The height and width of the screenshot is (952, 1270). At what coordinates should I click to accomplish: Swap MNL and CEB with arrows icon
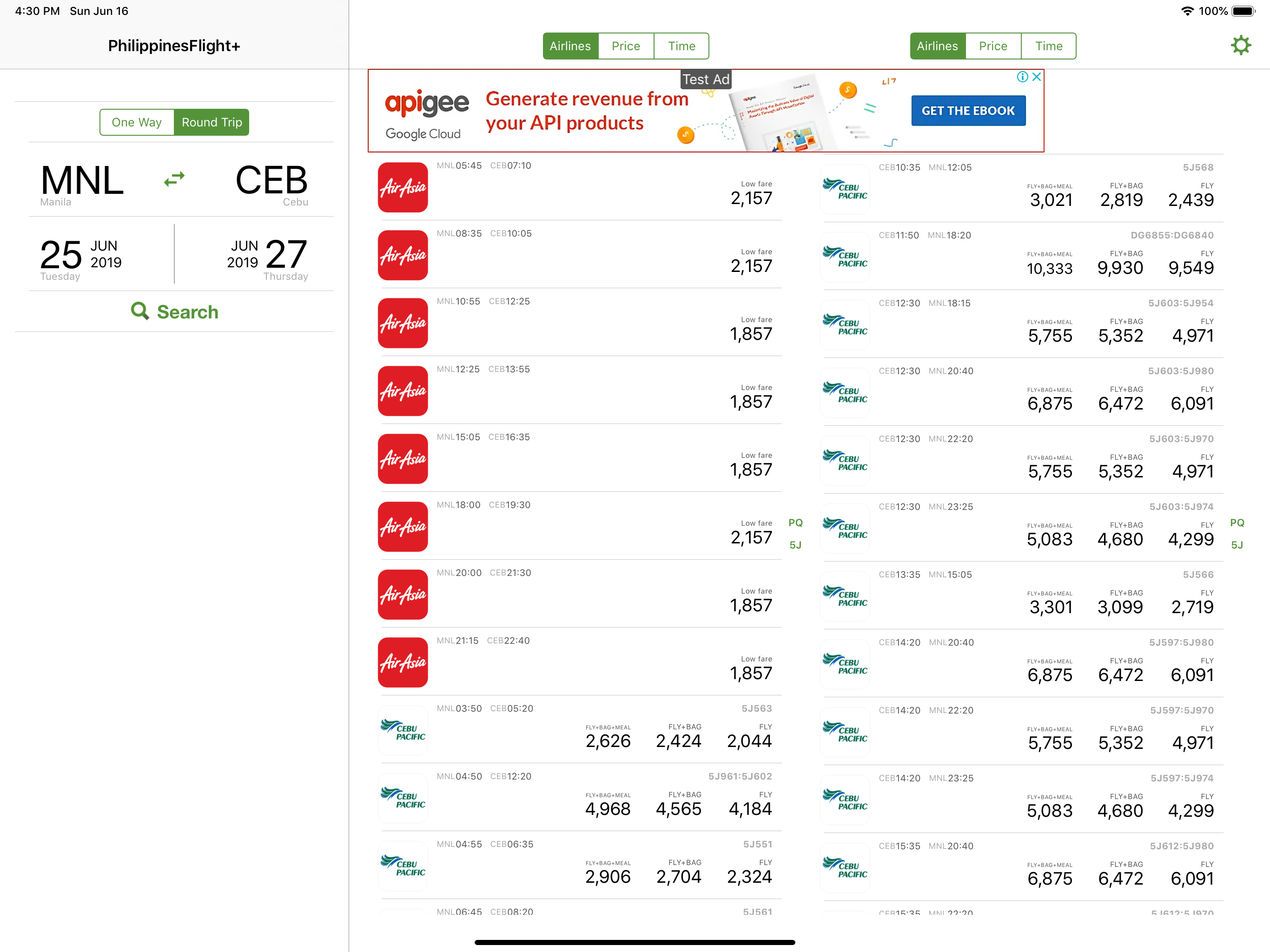174,179
